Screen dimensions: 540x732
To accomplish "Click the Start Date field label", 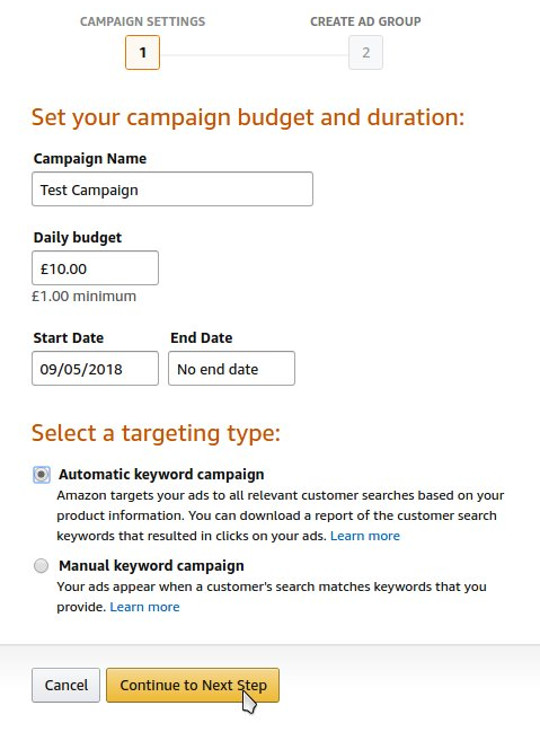I will (69, 338).
